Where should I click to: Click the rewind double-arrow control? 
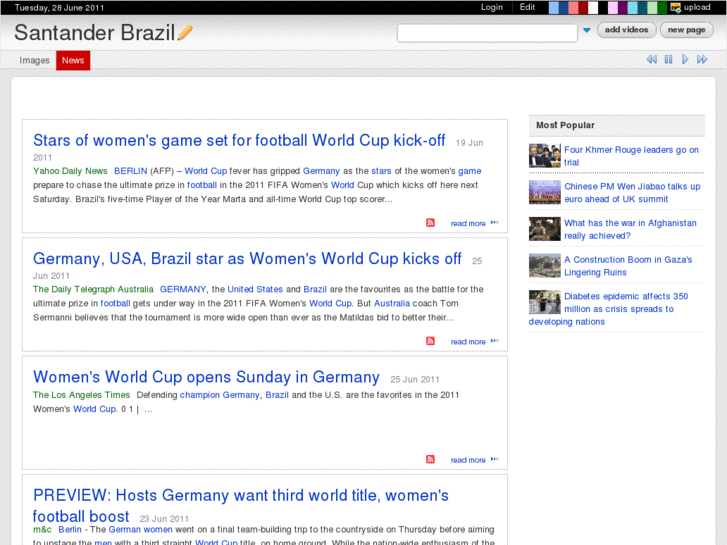tap(651, 59)
